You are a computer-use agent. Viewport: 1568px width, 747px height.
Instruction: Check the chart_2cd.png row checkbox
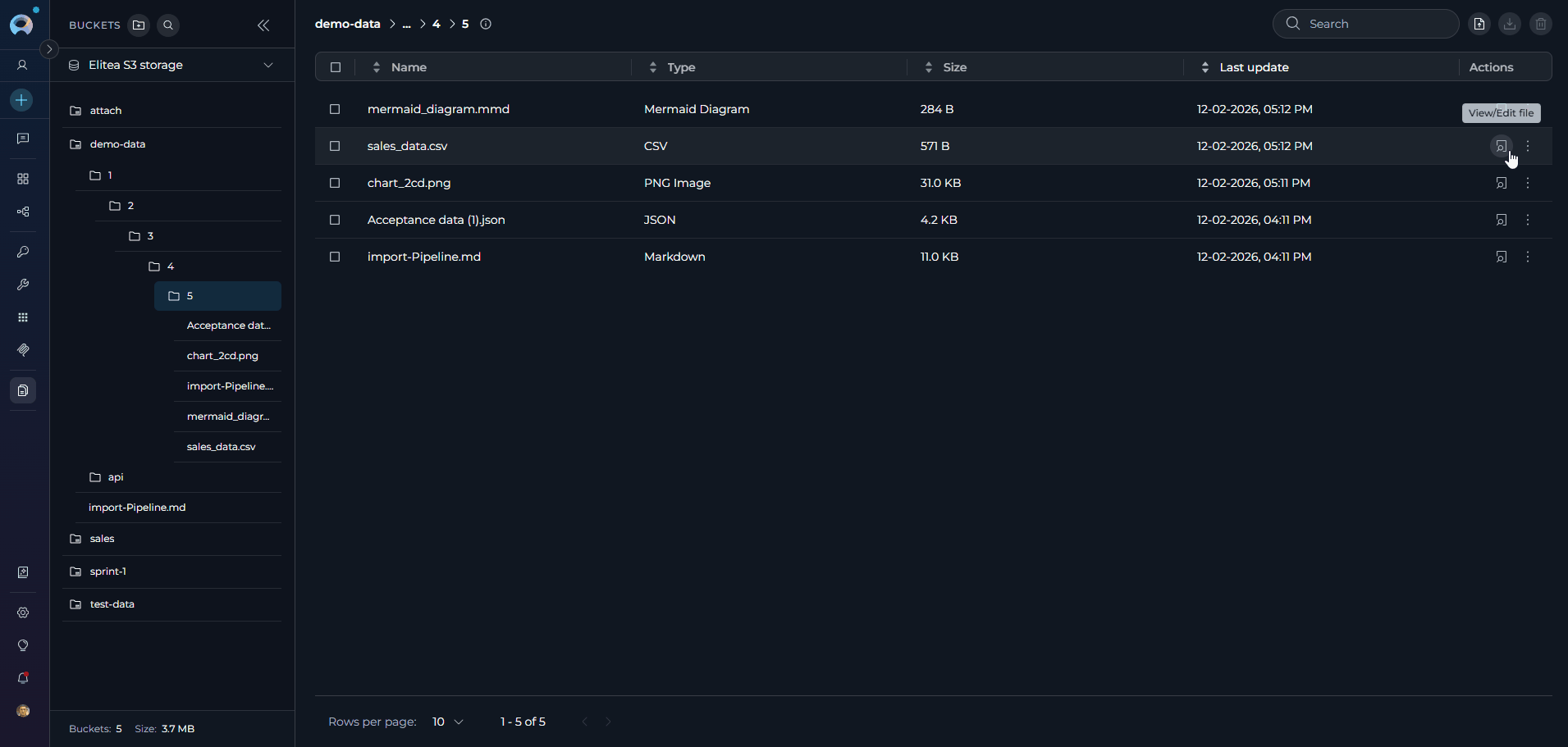click(335, 183)
